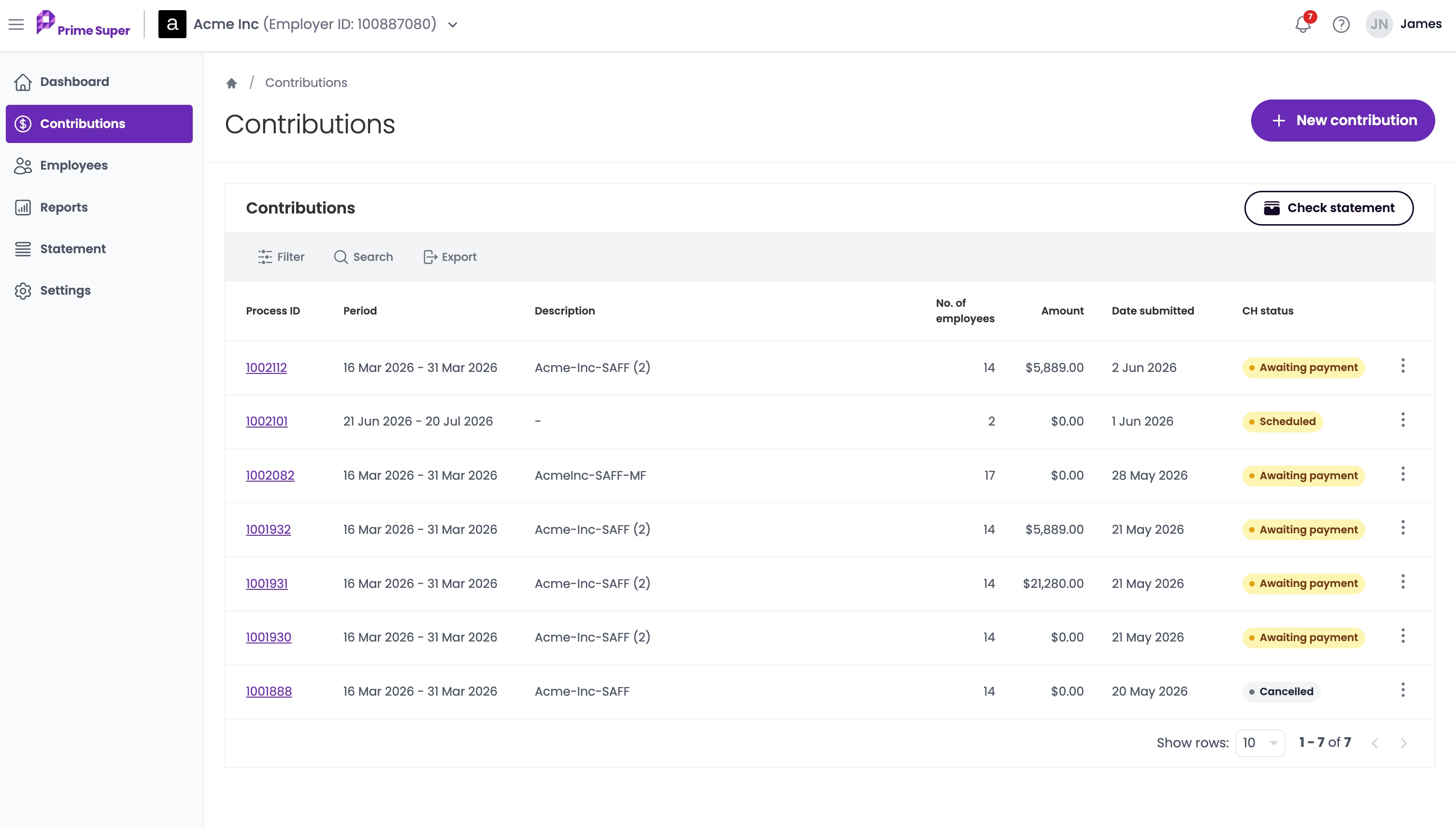Click the Date submitted column header

click(1153, 311)
